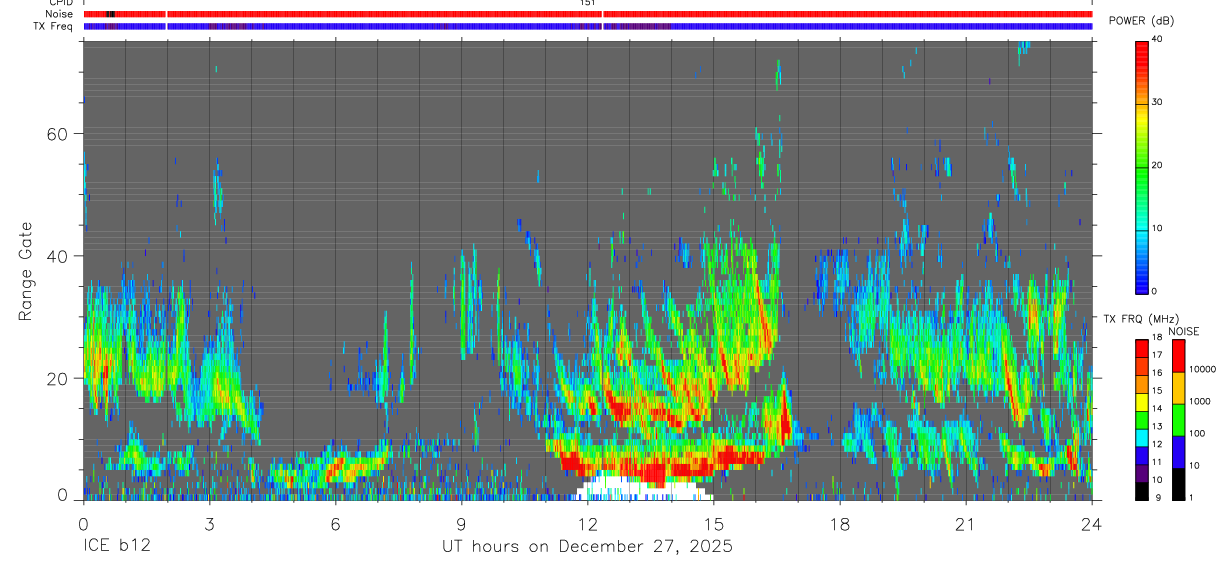Click the green 100 NOISE legend segment
The height and width of the screenshot is (567, 1228).
click(x=1178, y=420)
